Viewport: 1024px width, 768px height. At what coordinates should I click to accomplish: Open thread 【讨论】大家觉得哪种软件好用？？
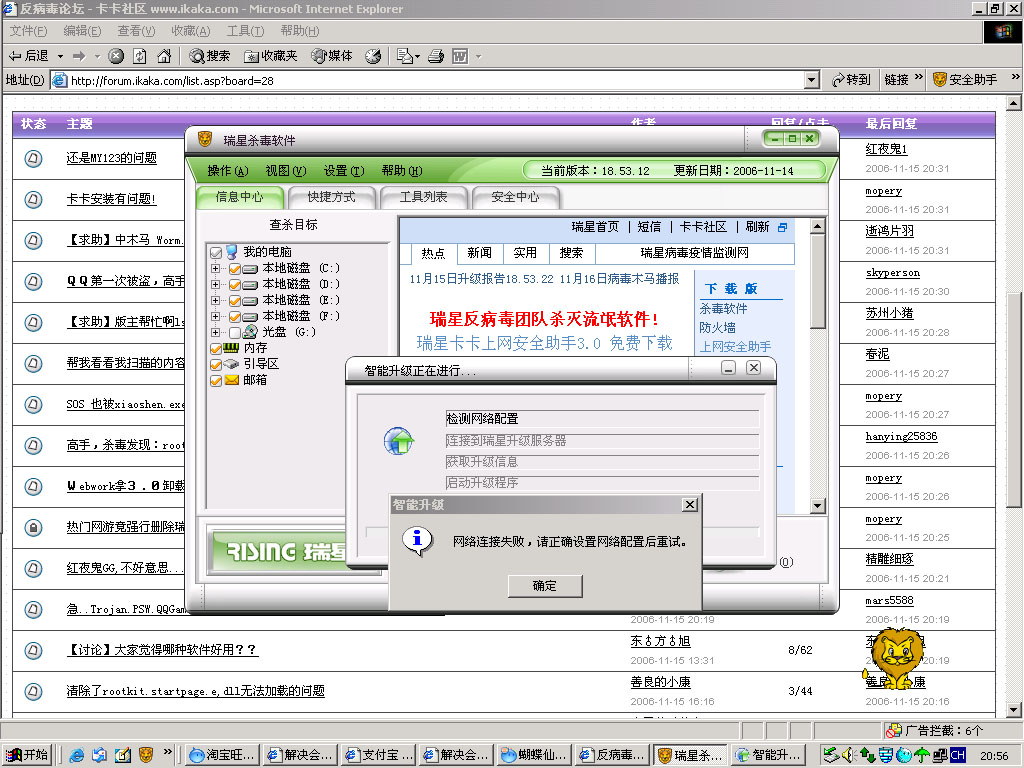[163, 650]
